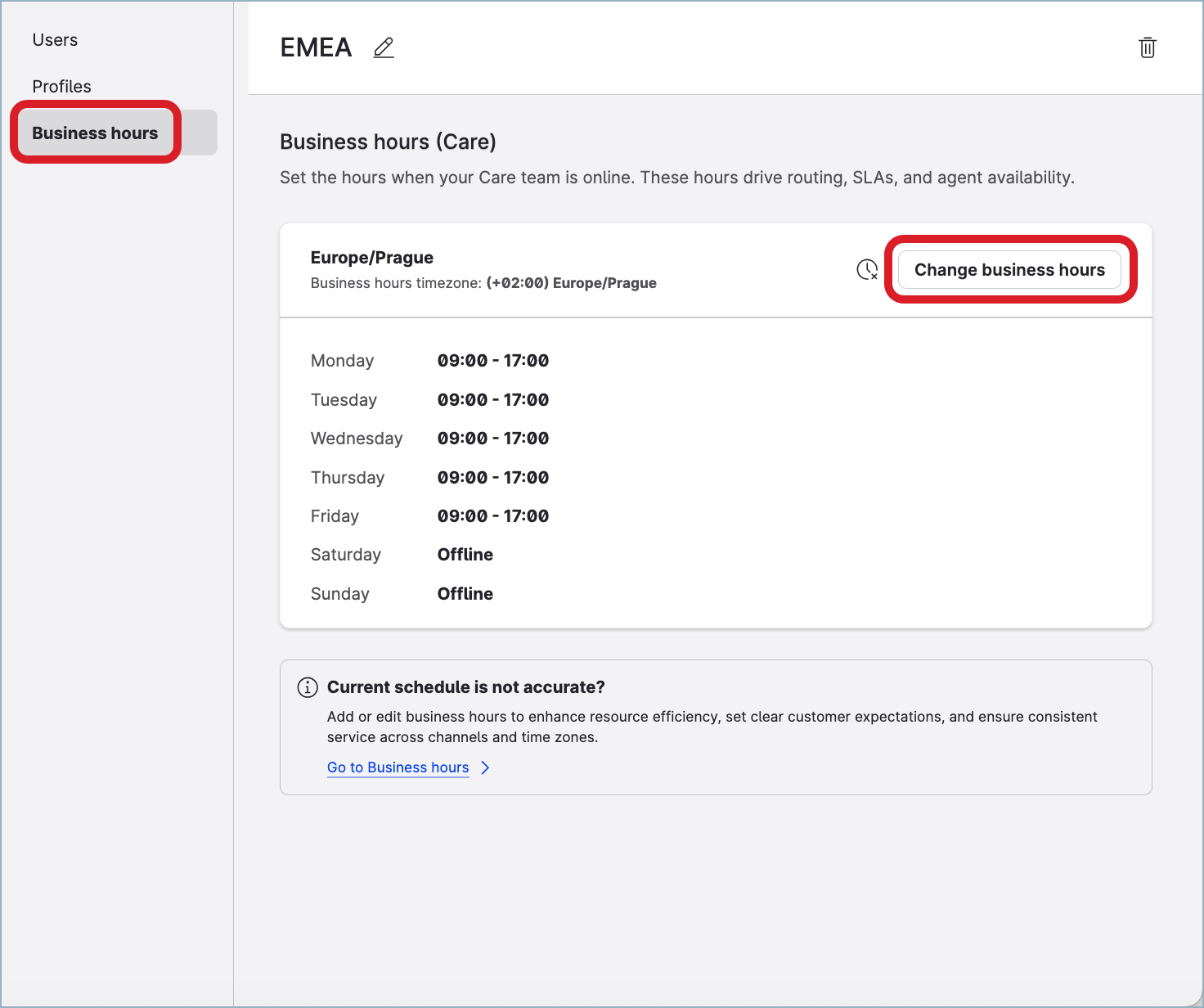Select the Business hours timezone text line

[x=483, y=283]
